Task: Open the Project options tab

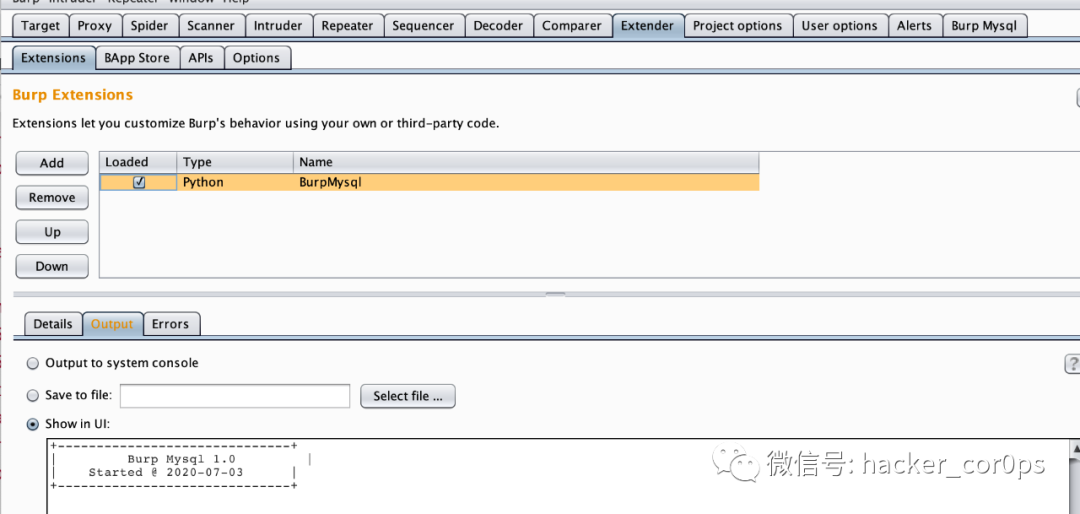Action: point(738,25)
